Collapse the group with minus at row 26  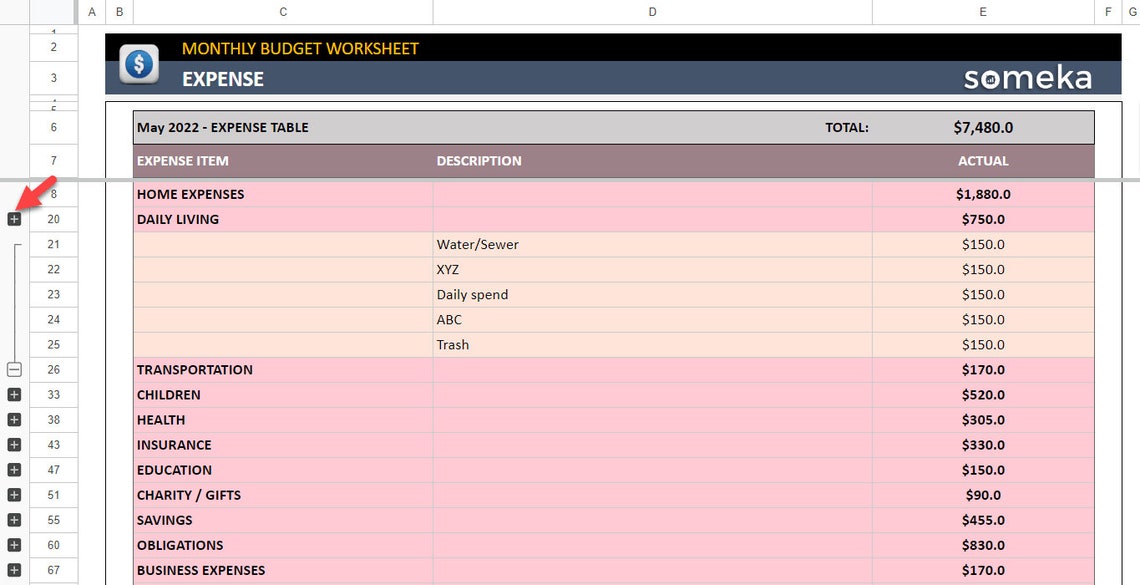point(14,369)
